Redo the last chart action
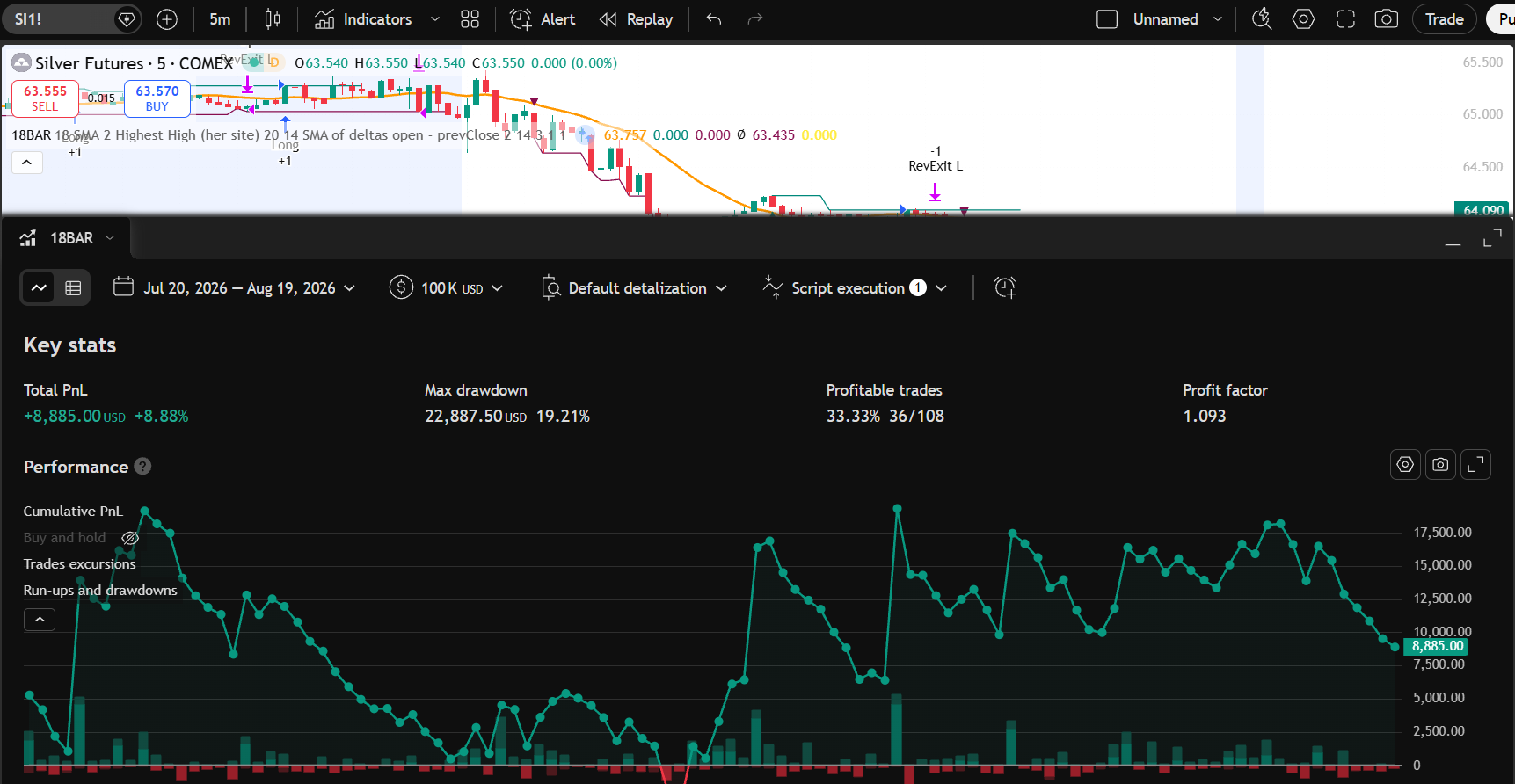Screen dimensions: 1515x784 coord(754,18)
